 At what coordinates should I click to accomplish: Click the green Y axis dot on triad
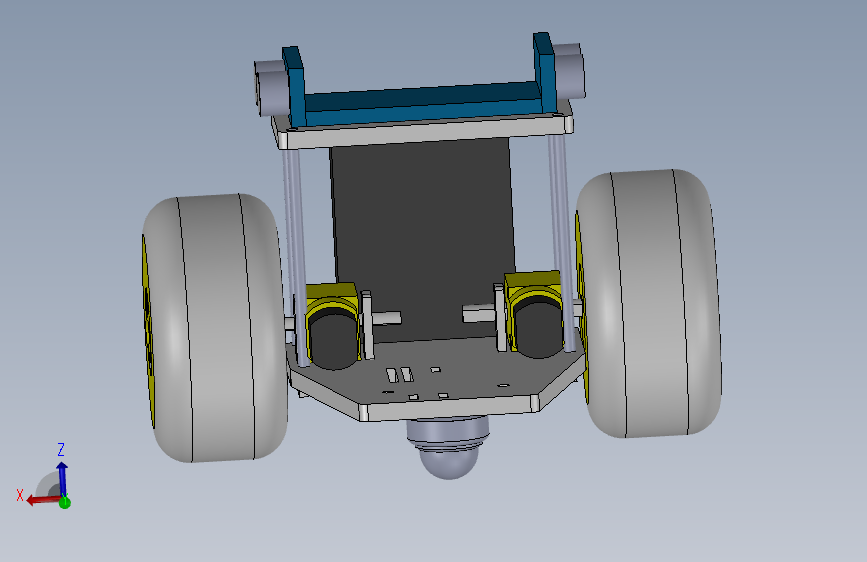[65, 503]
